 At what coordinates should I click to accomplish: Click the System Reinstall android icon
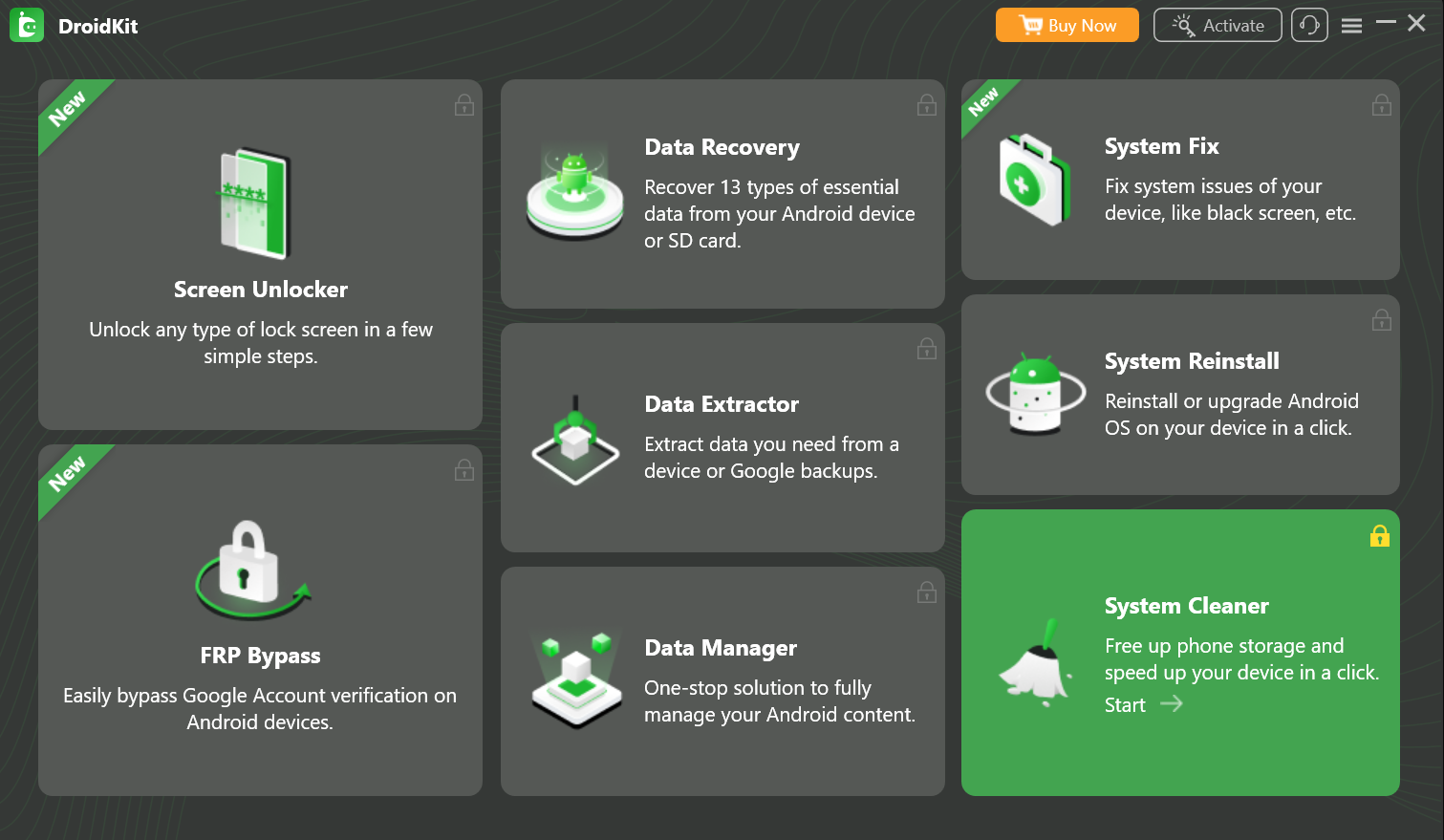pos(1036,393)
